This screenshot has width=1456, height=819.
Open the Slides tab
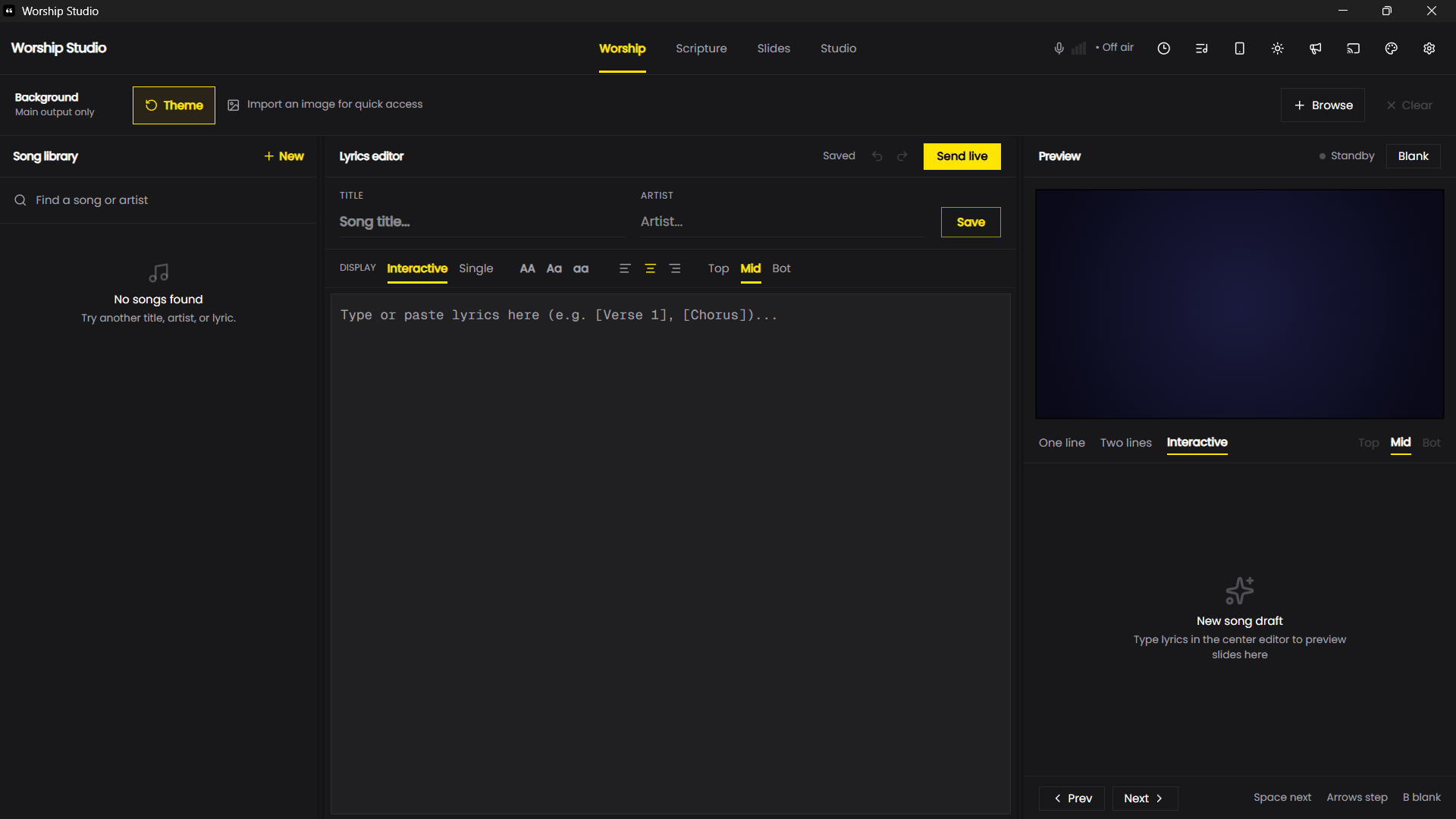[773, 49]
